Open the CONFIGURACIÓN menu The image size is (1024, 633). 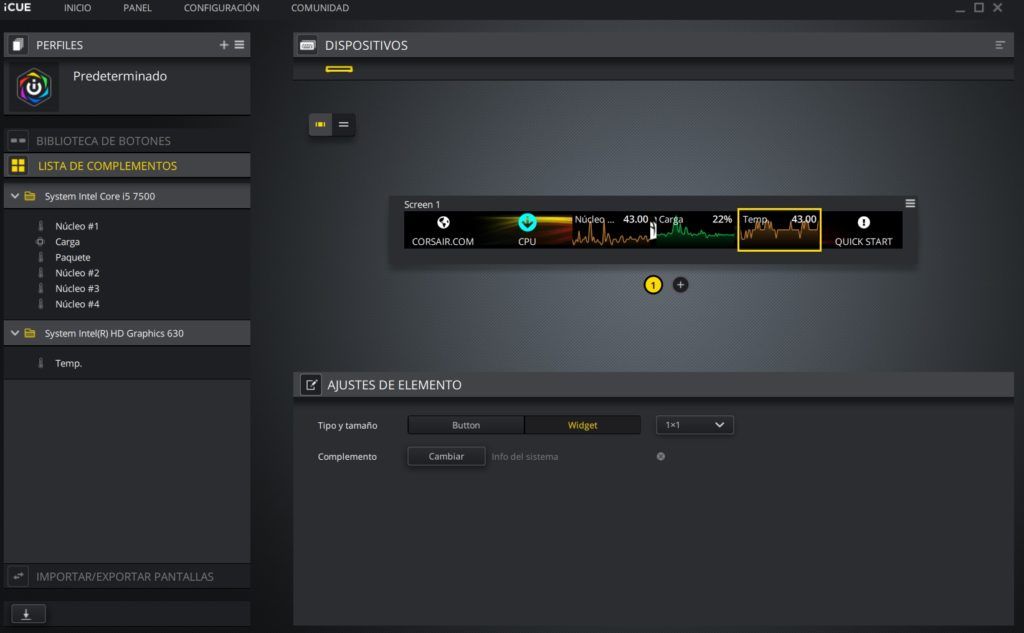coord(221,8)
